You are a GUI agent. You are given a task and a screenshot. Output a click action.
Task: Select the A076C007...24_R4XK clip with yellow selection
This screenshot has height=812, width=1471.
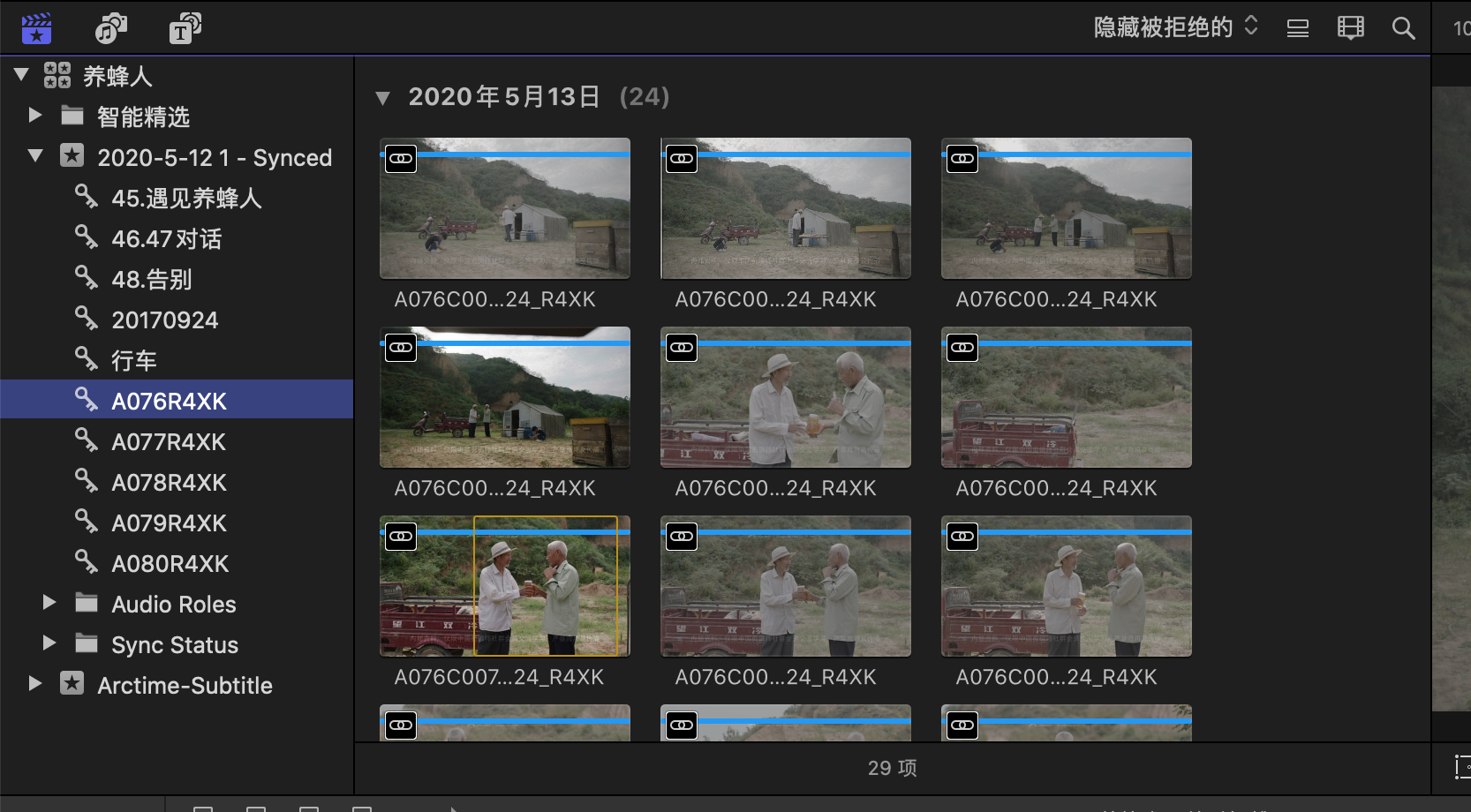click(545, 586)
